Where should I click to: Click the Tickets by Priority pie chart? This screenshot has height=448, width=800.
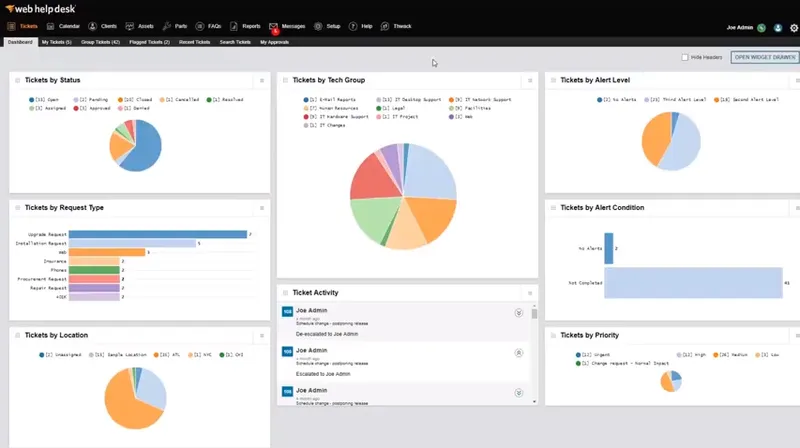point(671,381)
